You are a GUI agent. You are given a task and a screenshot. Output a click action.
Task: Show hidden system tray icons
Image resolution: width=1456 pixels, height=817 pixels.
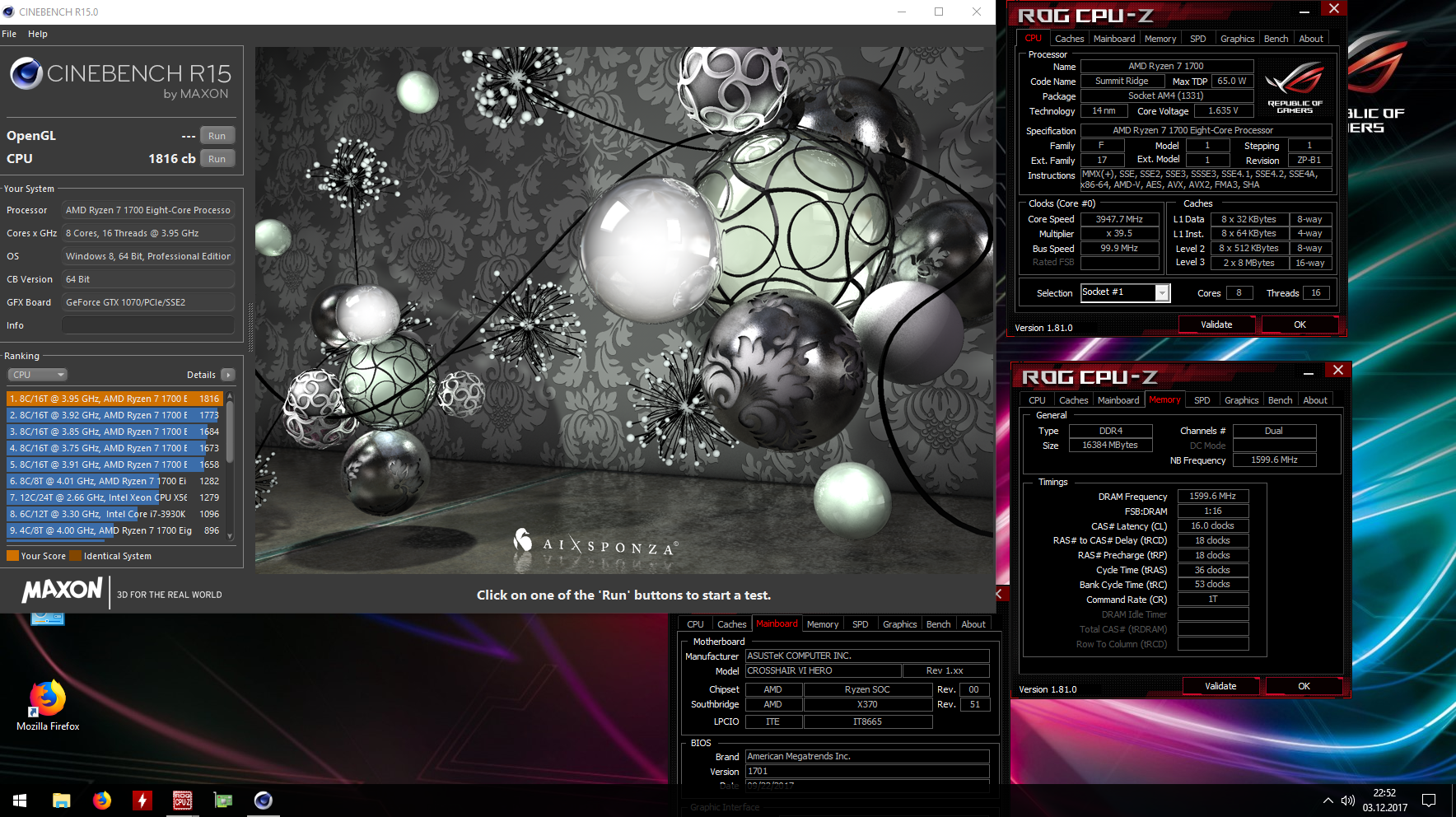point(1328,801)
